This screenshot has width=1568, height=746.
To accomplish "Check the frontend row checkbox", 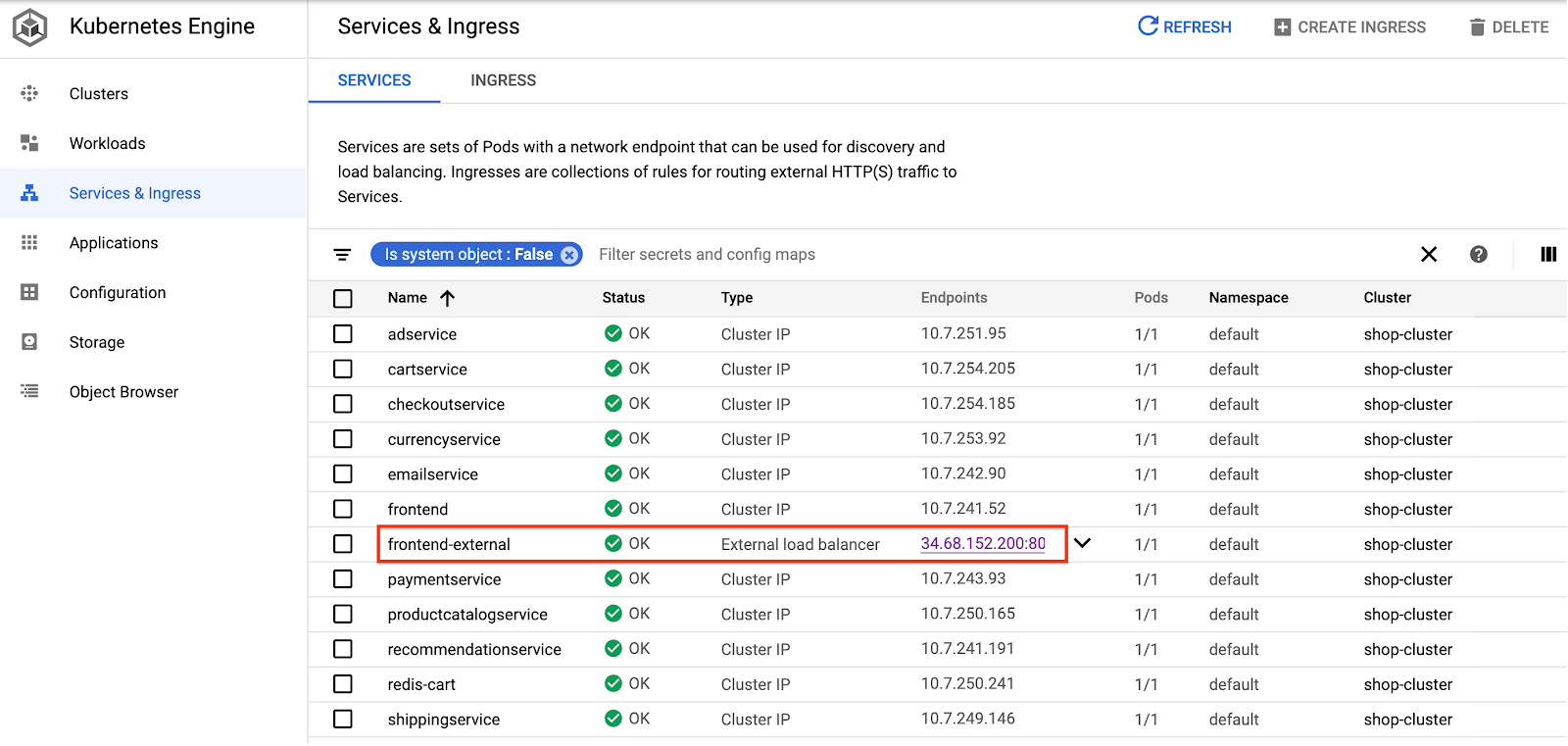I will point(343,509).
